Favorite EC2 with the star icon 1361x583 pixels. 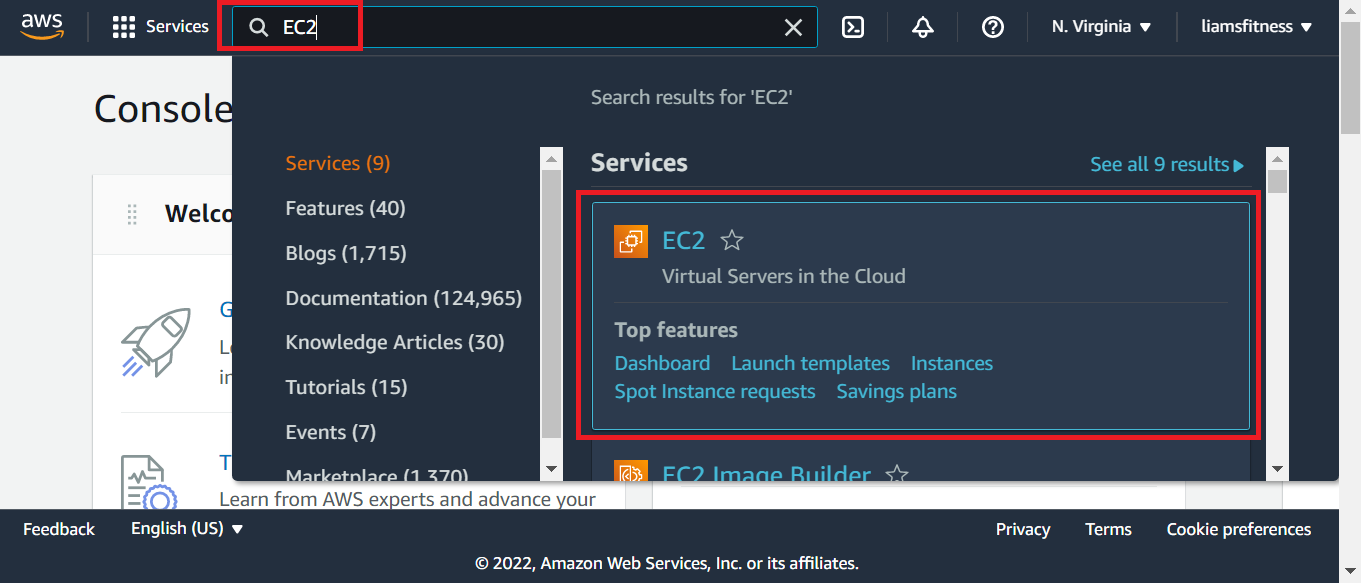[x=732, y=241]
